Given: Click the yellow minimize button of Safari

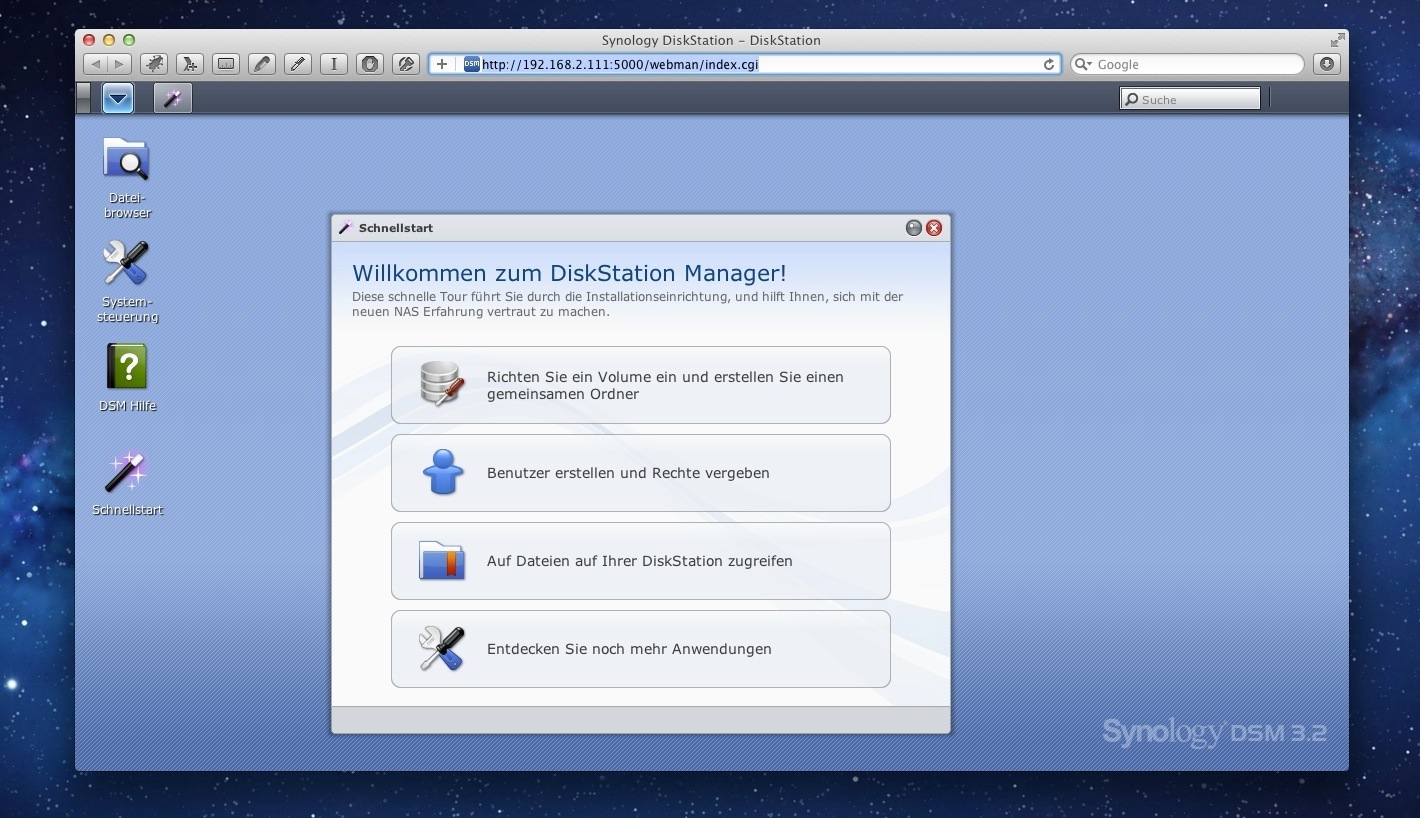Looking at the screenshot, I should point(109,40).
